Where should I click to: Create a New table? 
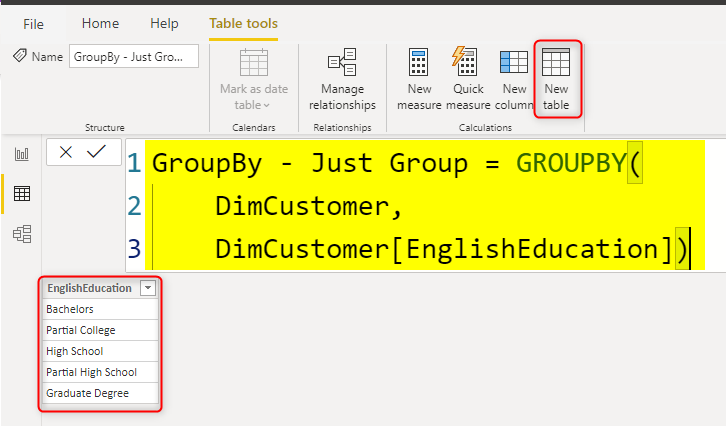(556, 80)
